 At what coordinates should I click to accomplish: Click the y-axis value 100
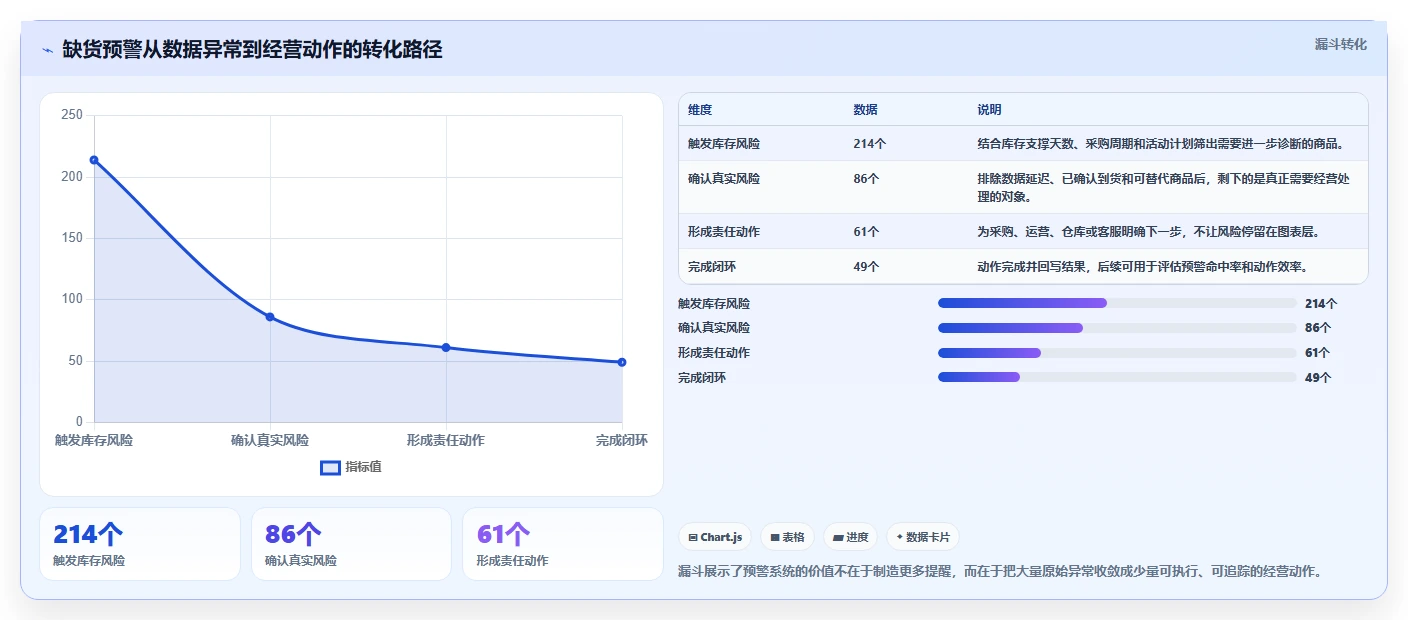coord(72,299)
